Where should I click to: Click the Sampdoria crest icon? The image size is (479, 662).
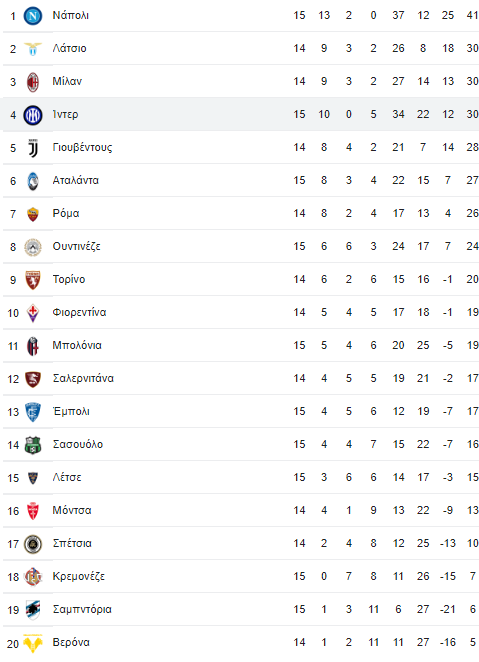pyautogui.click(x=33, y=610)
